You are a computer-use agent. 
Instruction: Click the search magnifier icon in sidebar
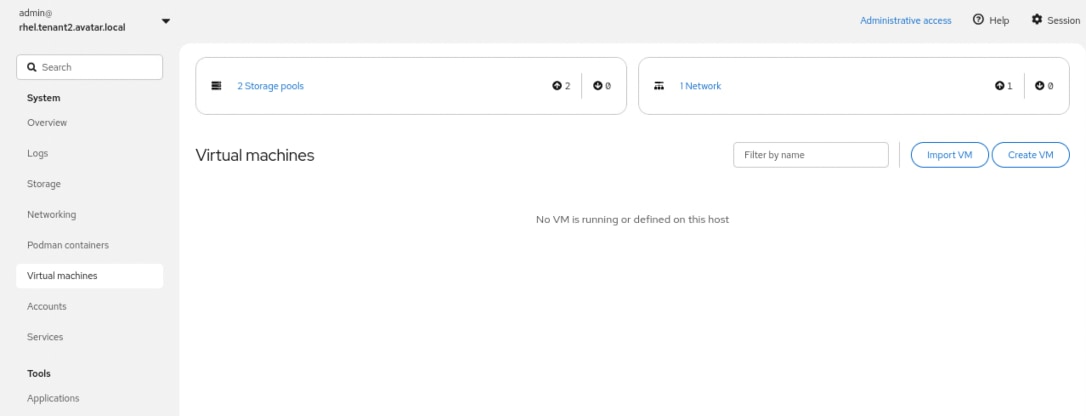31,67
